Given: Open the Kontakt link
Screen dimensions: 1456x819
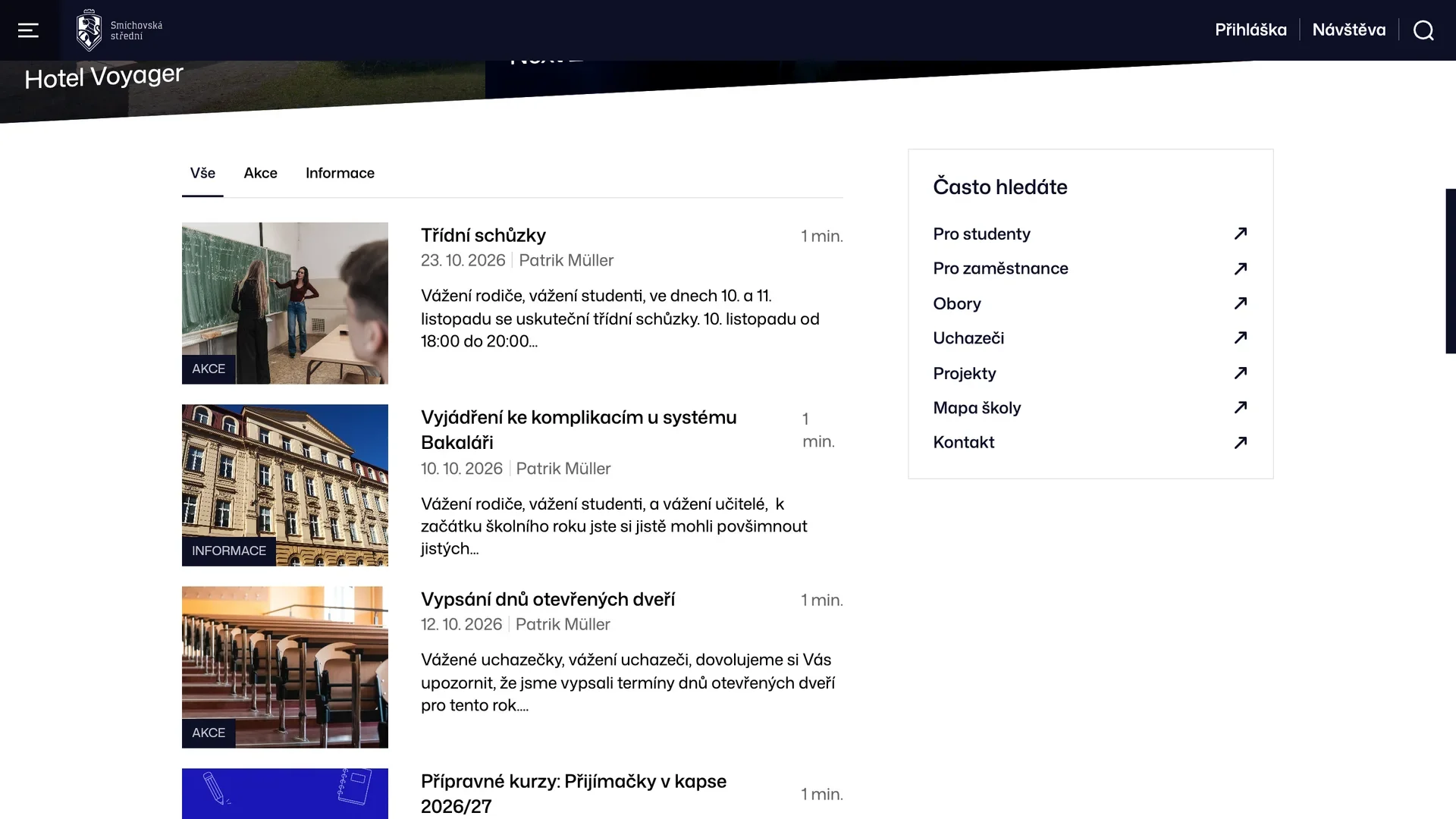Looking at the screenshot, I should (963, 442).
